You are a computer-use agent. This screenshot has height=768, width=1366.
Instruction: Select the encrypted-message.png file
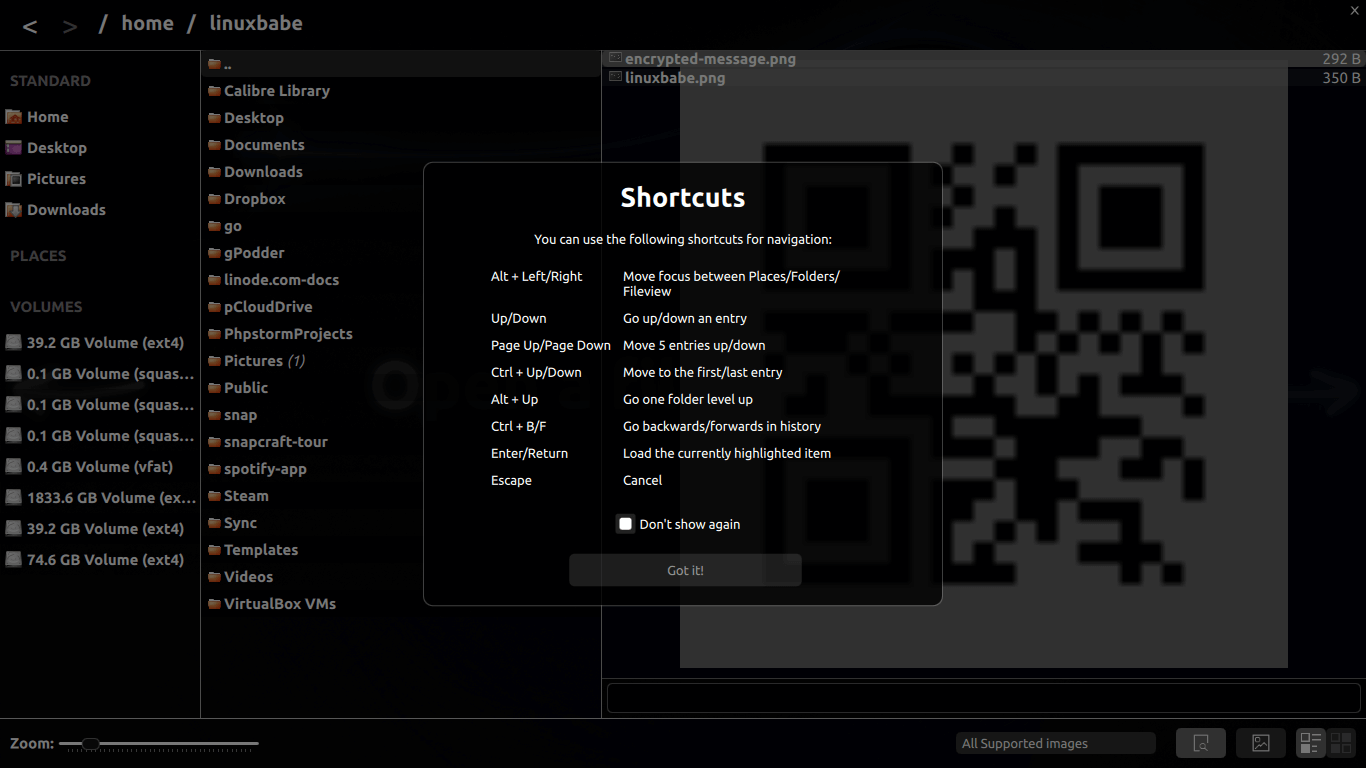[710, 59]
